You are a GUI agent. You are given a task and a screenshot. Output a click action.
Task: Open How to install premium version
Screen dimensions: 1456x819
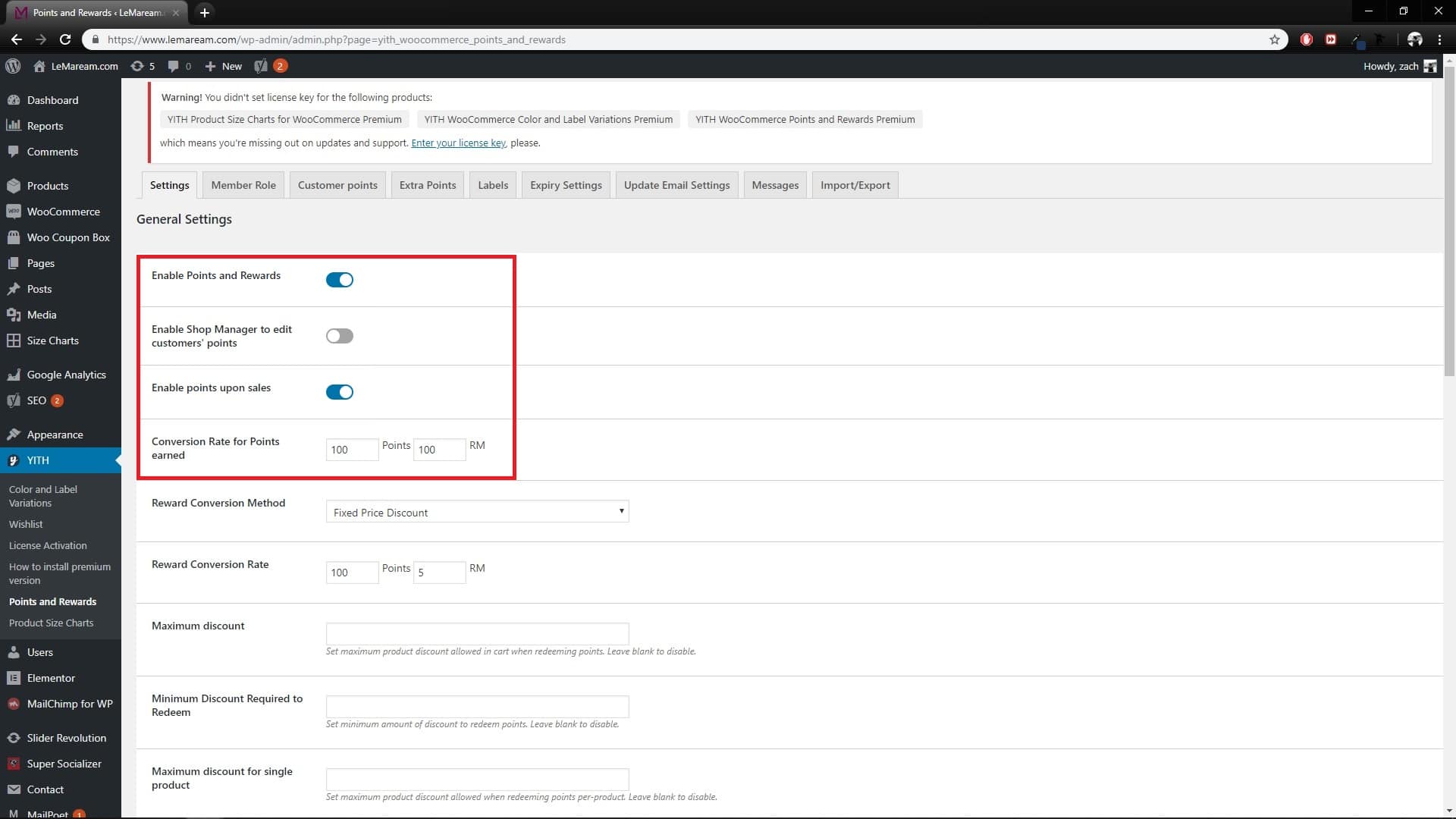[x=60, y=573]
